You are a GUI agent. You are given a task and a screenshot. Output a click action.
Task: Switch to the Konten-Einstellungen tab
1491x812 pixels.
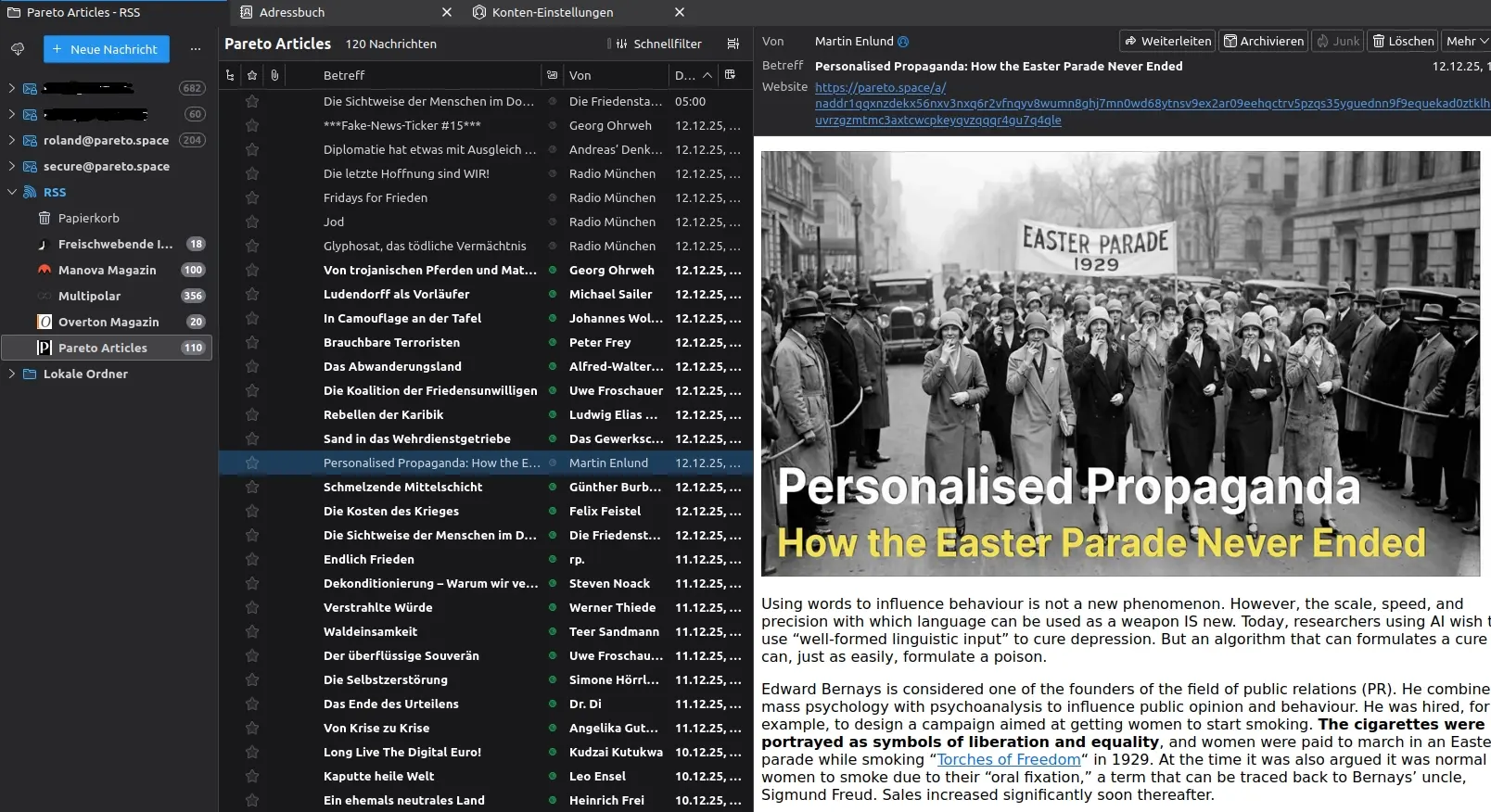pos(552,12)
